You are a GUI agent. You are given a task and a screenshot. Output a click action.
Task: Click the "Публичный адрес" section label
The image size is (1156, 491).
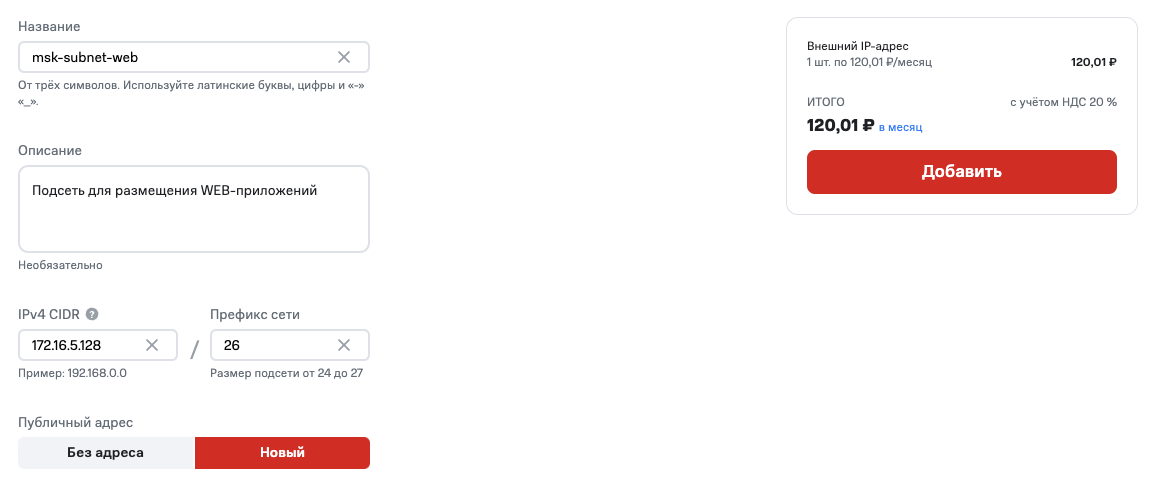[75, 423]
